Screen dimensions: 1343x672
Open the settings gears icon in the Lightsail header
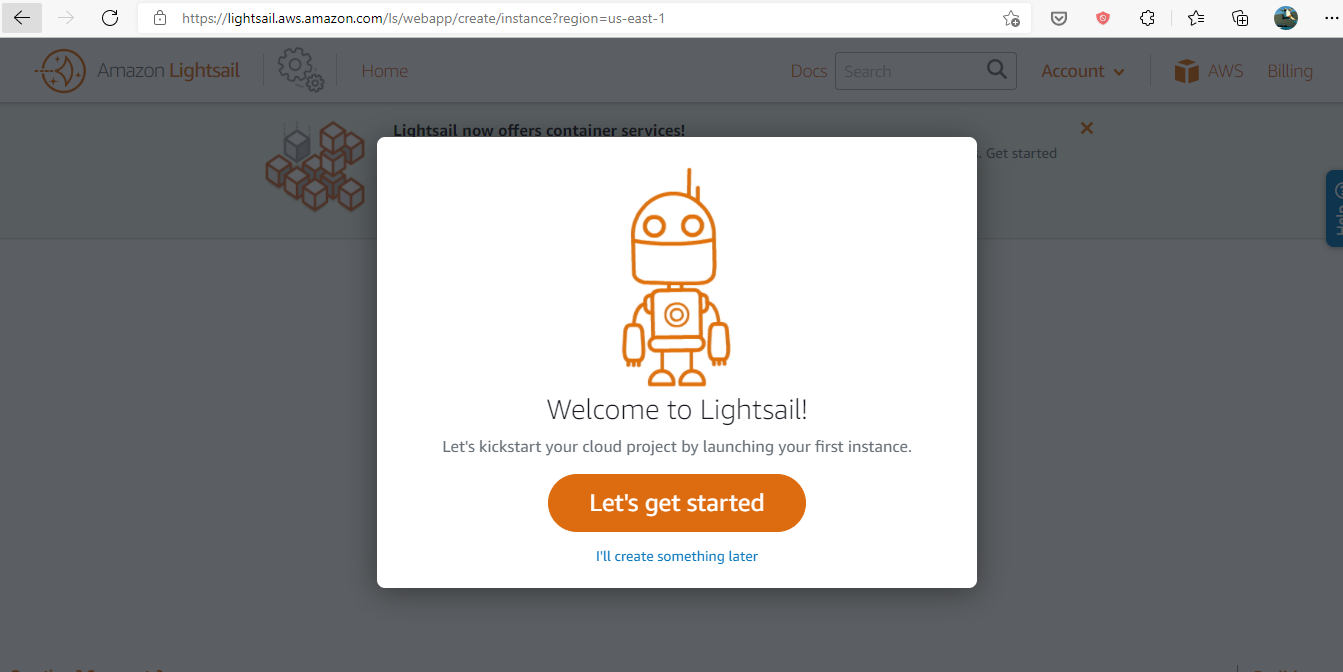click(x=301, y=71)
